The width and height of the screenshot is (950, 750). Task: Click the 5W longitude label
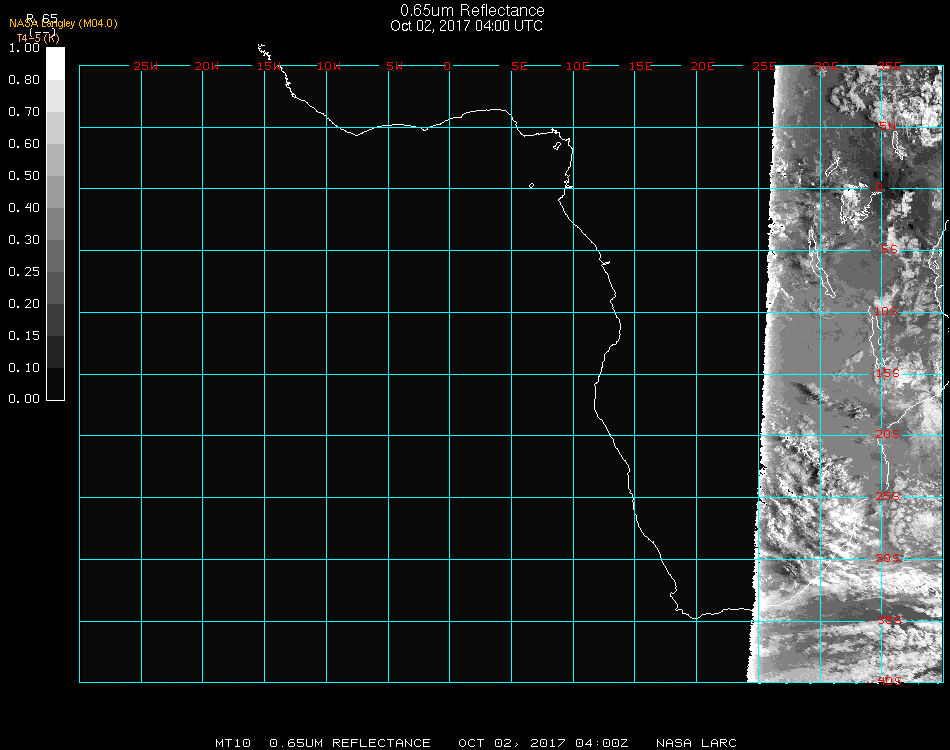[394, 66]
